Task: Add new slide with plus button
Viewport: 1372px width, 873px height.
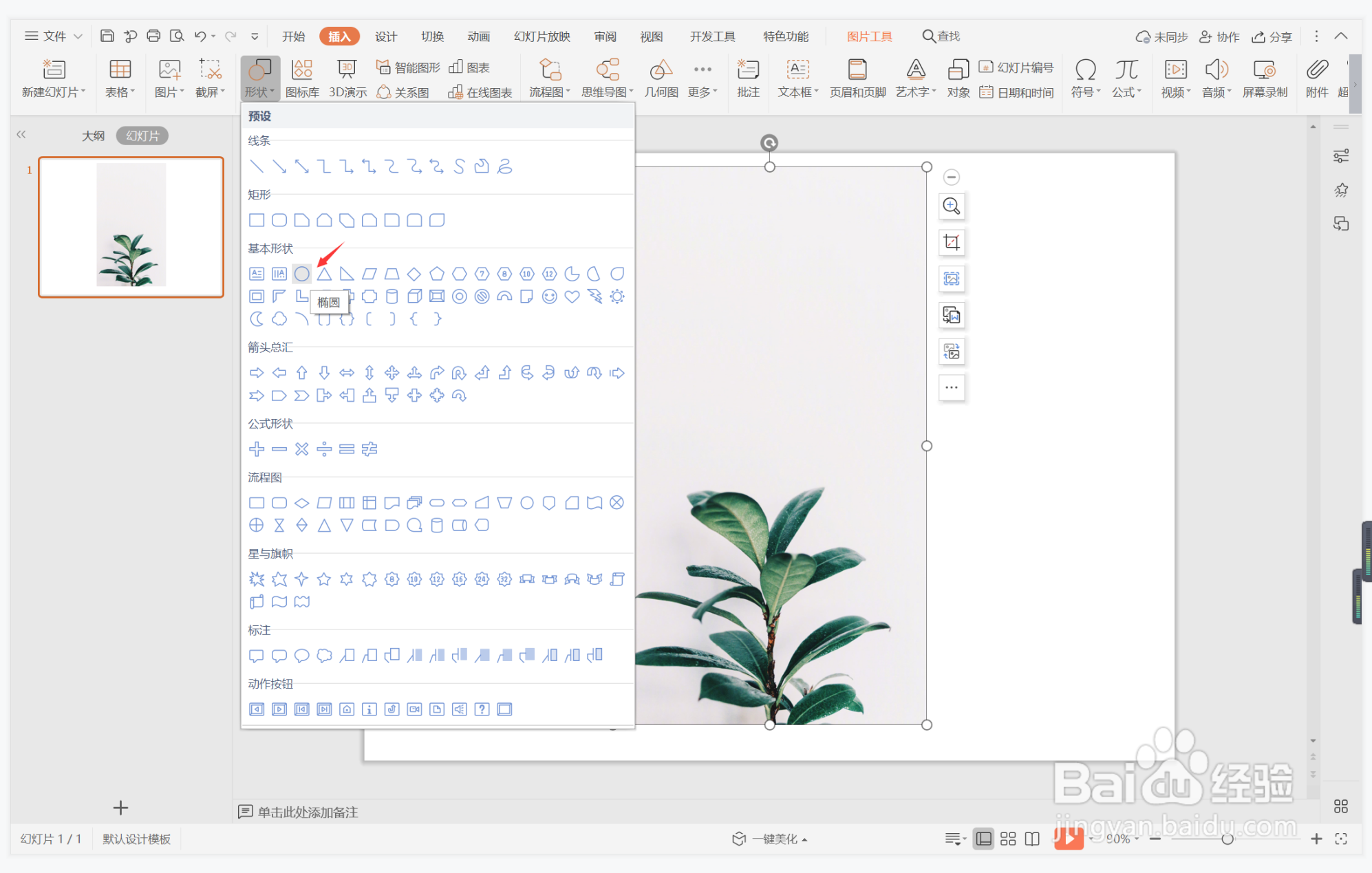Action: 120,807
